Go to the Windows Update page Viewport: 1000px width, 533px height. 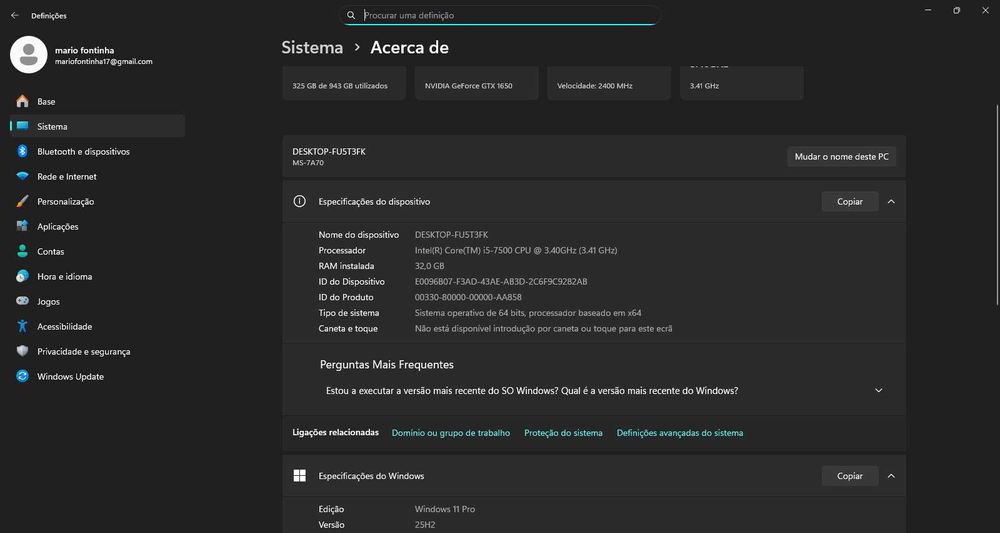coord(98,377)
